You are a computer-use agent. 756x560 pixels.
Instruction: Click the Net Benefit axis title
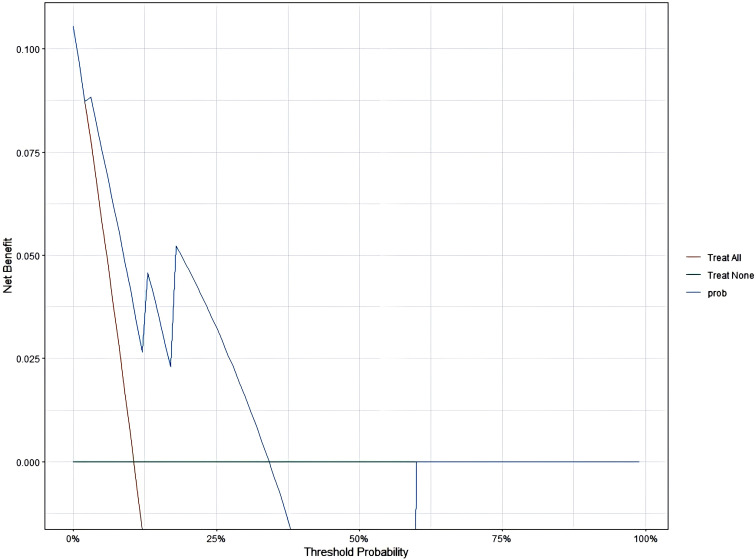(7, 265)
